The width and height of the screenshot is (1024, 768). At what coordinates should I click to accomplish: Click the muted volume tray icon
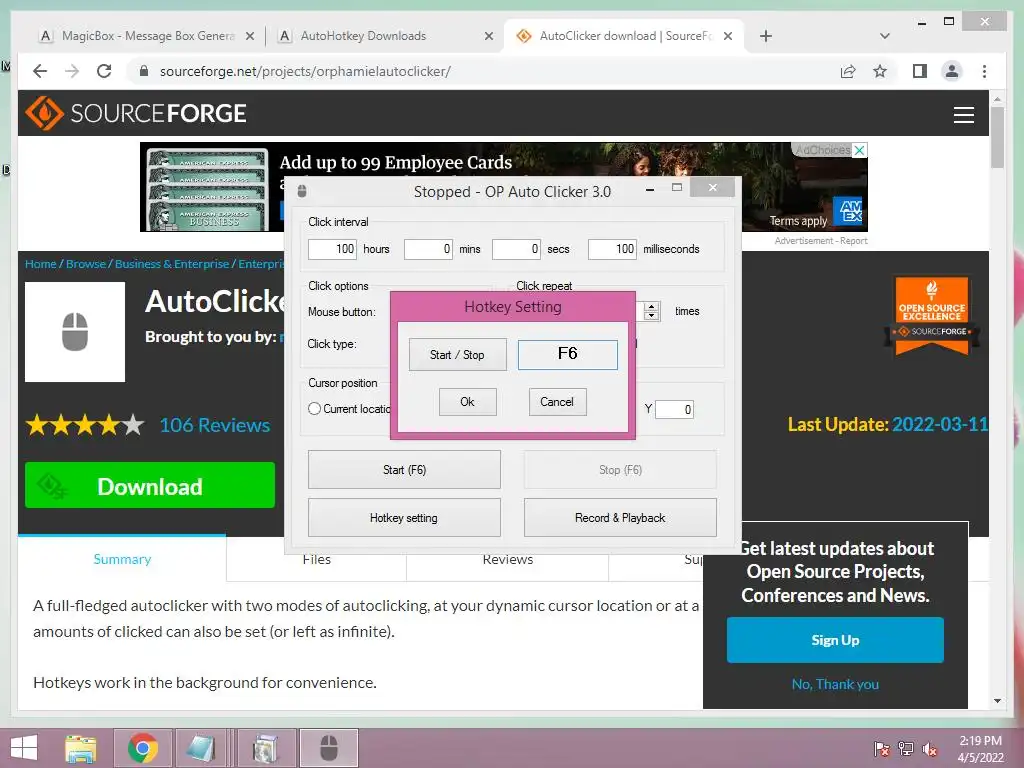[929, 749]
